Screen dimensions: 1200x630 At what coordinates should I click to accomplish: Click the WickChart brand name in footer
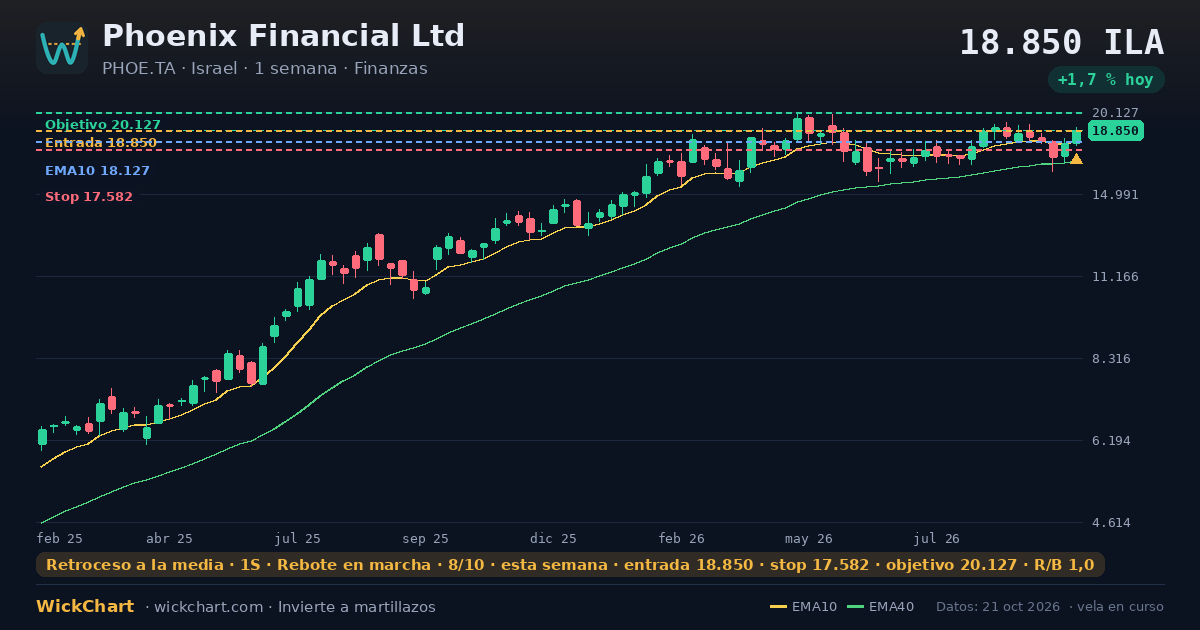(85, 607)
